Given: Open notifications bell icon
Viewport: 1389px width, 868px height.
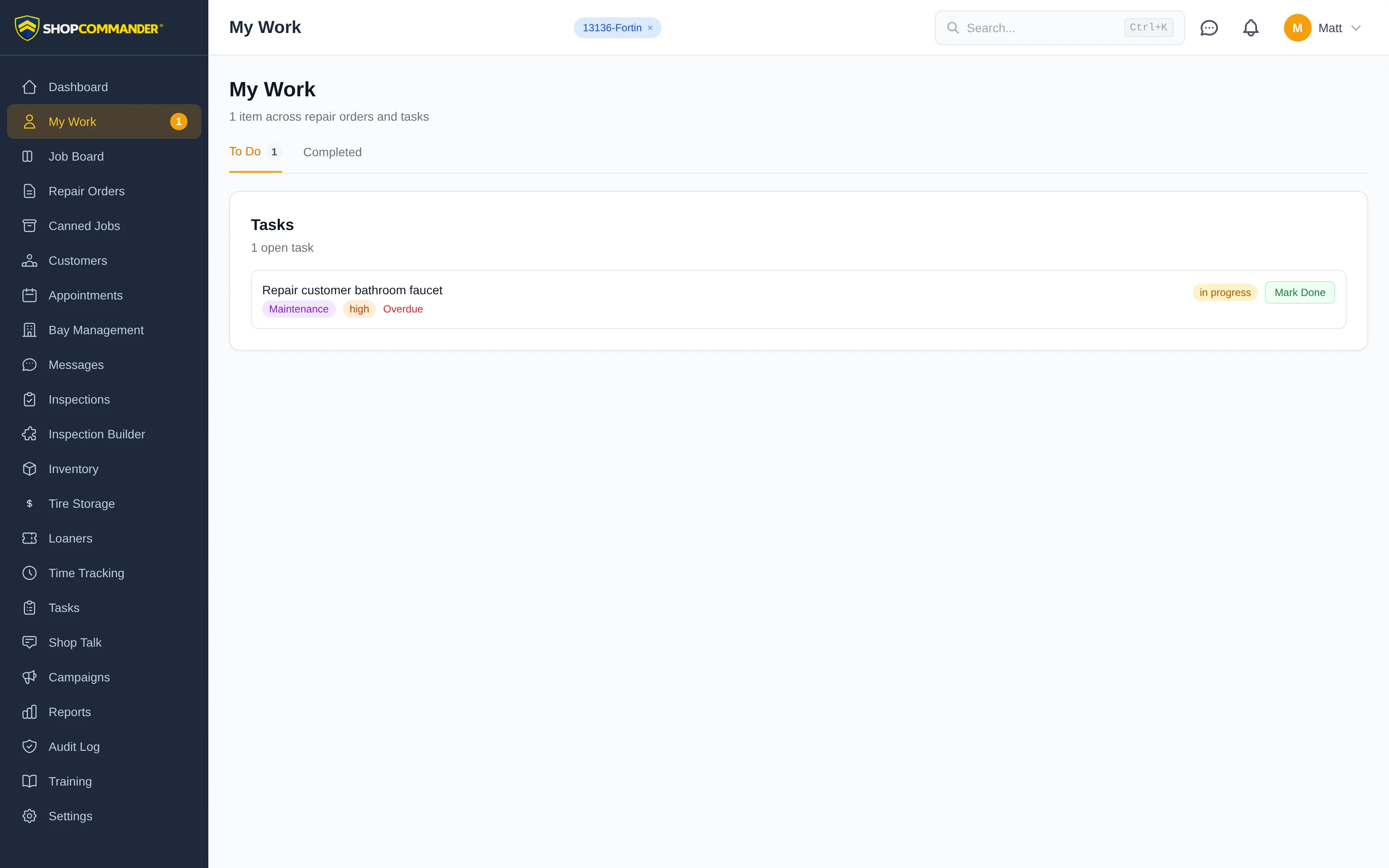Looking at the screenshot, I should 1251,27.
